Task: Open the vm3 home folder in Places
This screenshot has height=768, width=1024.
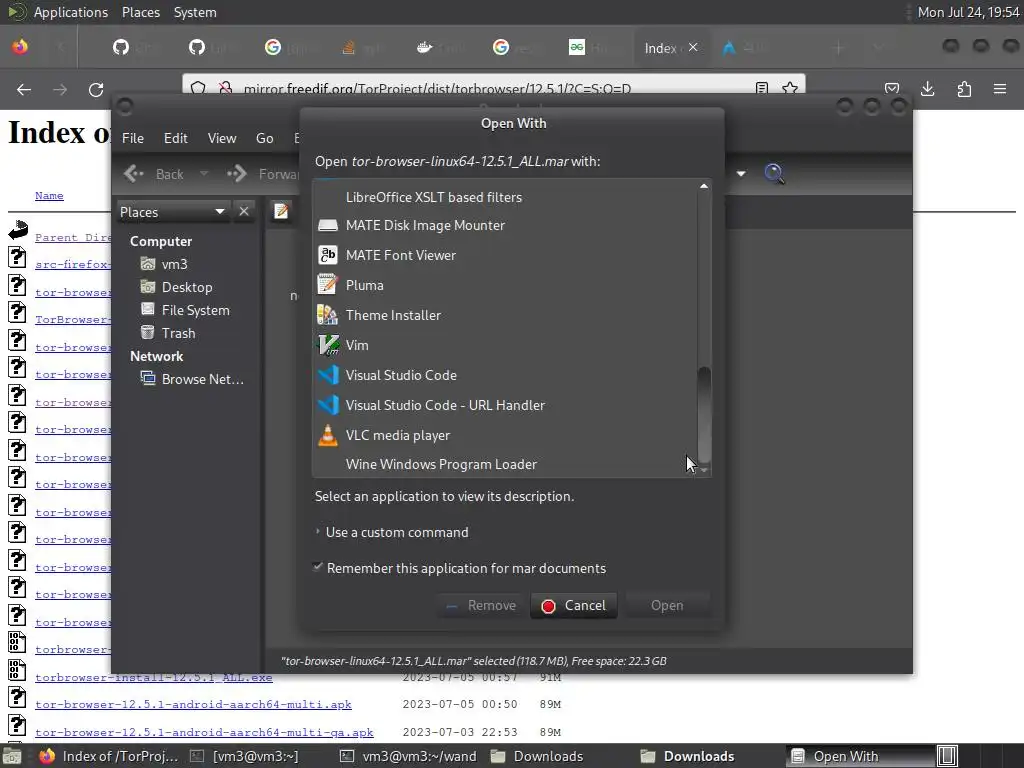Action: click(x=174, y=264)
